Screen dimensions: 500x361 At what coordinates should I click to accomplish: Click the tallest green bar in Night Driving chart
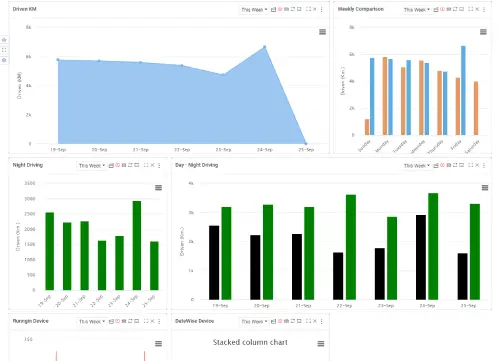[x=137, y=245]
